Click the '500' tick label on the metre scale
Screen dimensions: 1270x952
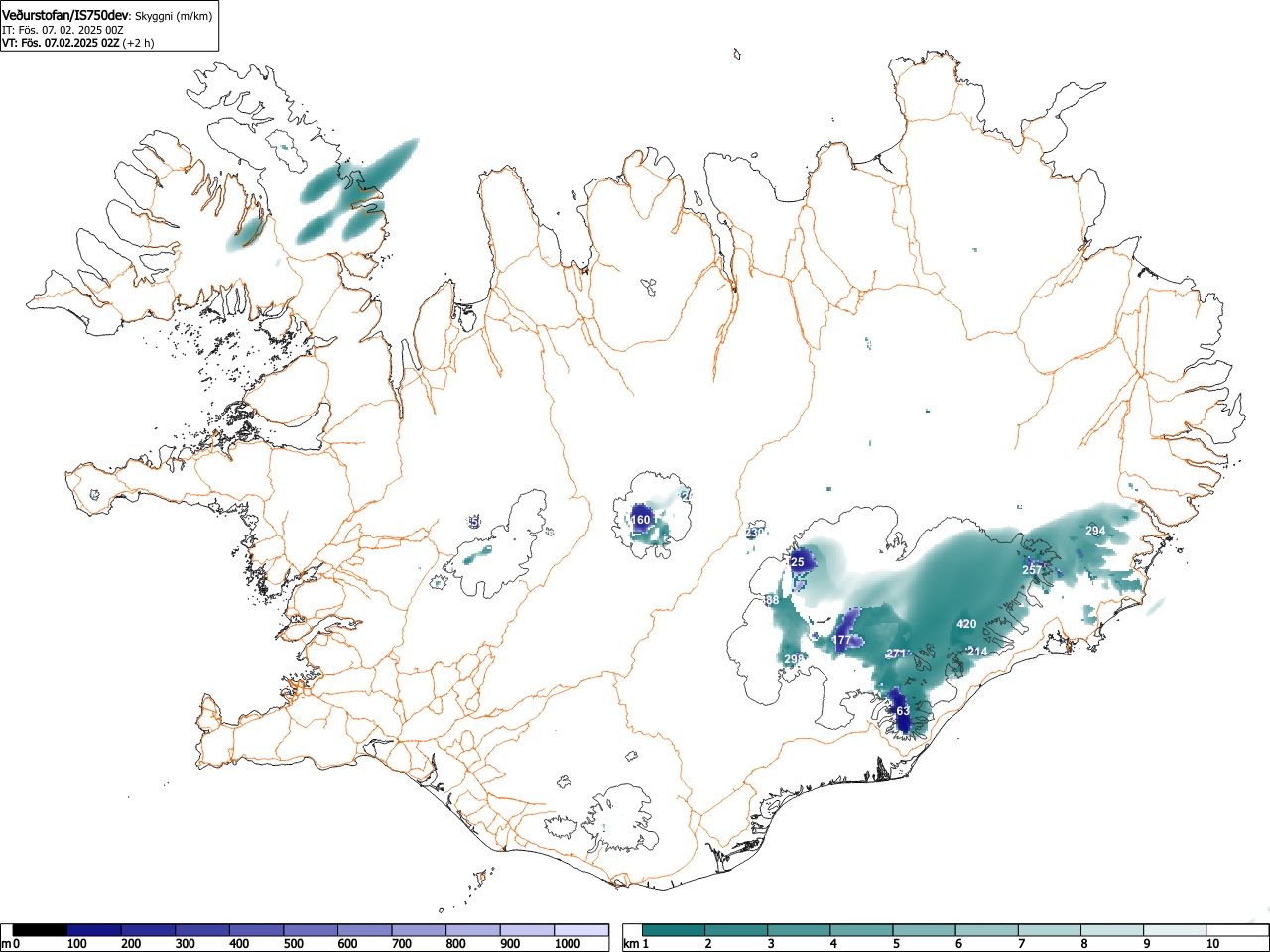(293, 944)
